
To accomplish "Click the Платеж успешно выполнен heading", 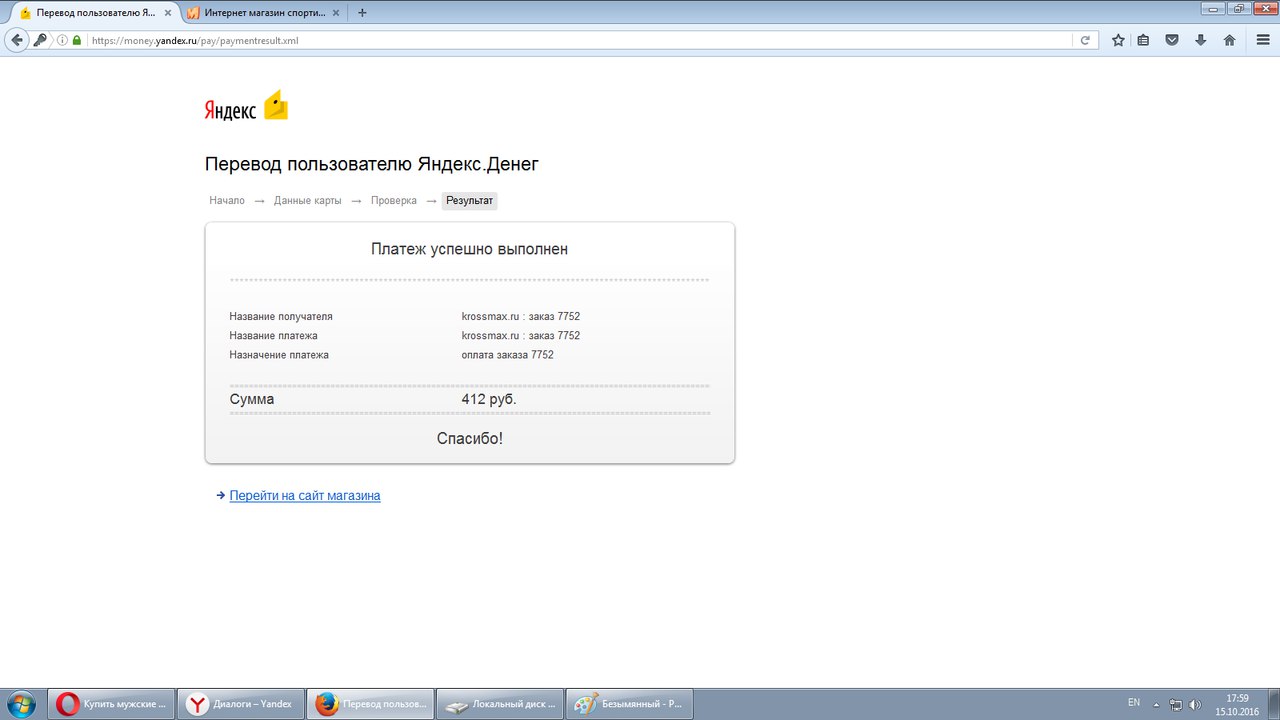I will 469,249.
